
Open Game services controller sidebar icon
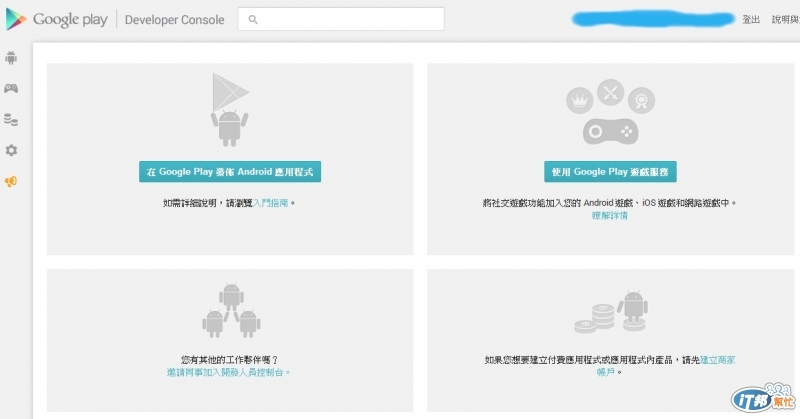11,88
